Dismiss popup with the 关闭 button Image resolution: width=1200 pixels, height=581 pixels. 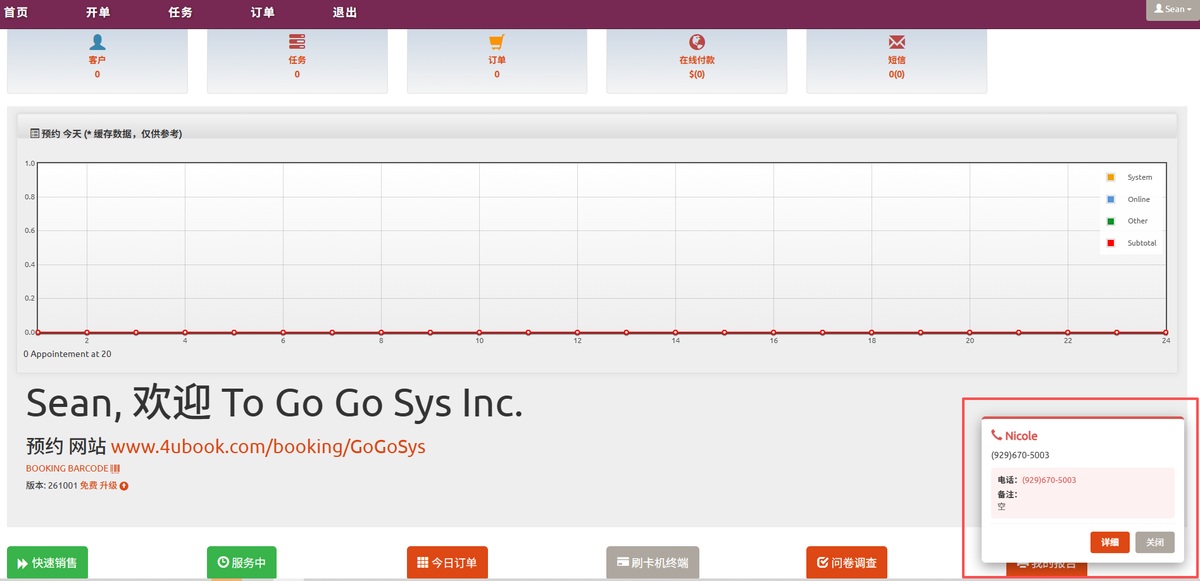(x=1155, y=542)
